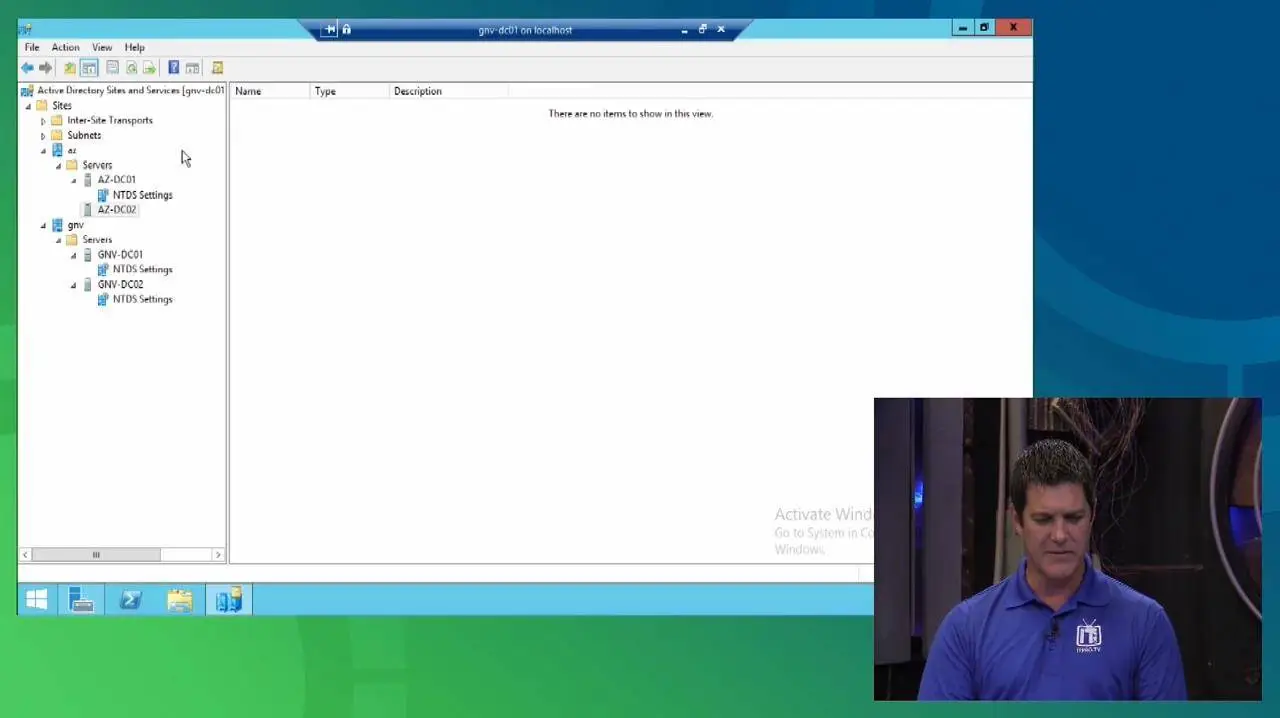
Task: Click the tree pane scrollbar left arrow
Action: click(25, 555)
